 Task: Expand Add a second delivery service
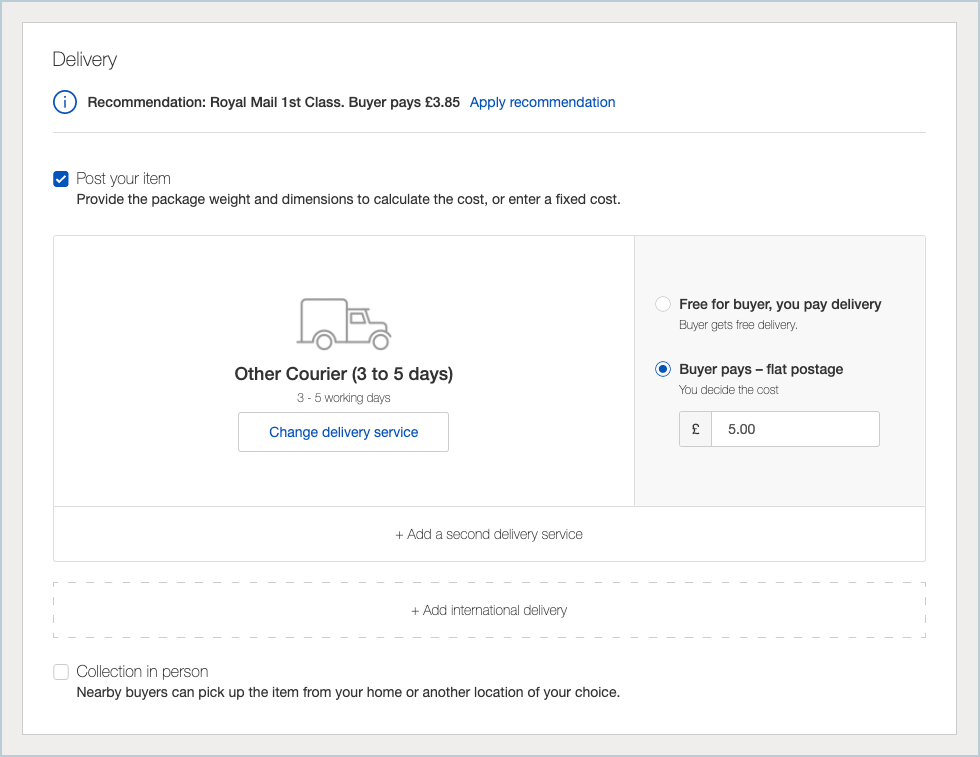click(x=489, y=534)
